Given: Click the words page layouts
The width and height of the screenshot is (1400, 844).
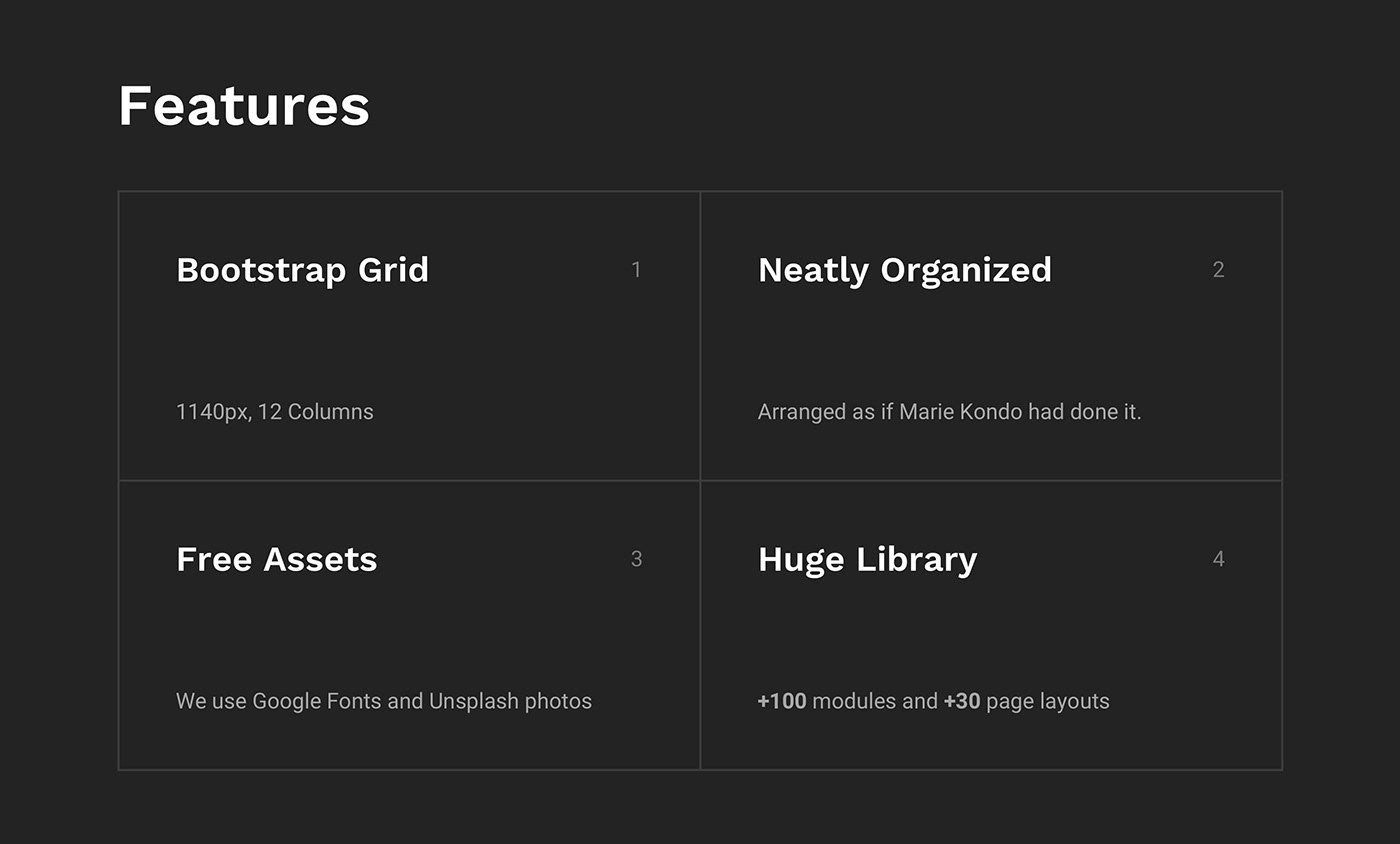Looking at the screenshot, I should tap(1048, 702).
